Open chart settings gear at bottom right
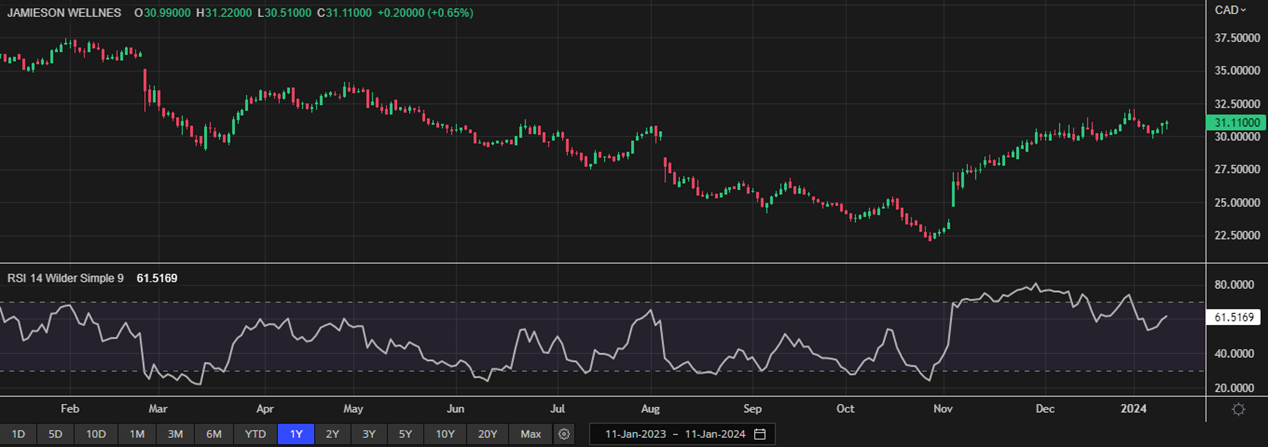This screenshot has height=447, width=1268. [x=1238, y=409]
